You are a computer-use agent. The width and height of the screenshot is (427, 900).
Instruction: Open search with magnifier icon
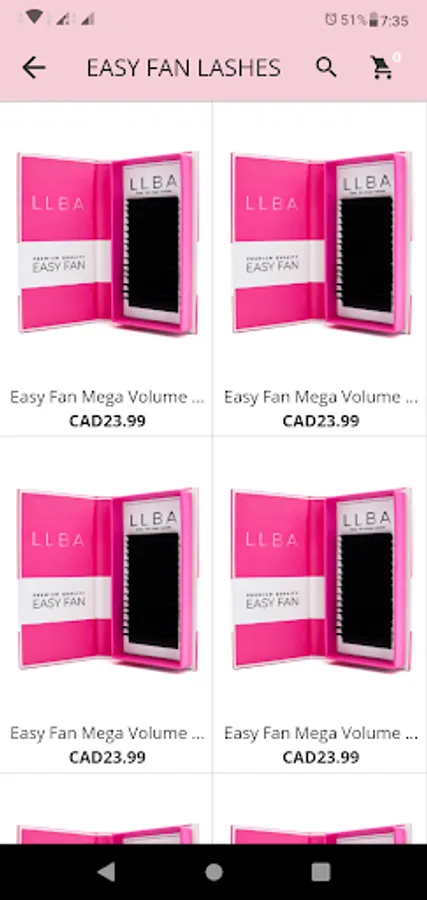pyautogui.click(x=326, y=68)
